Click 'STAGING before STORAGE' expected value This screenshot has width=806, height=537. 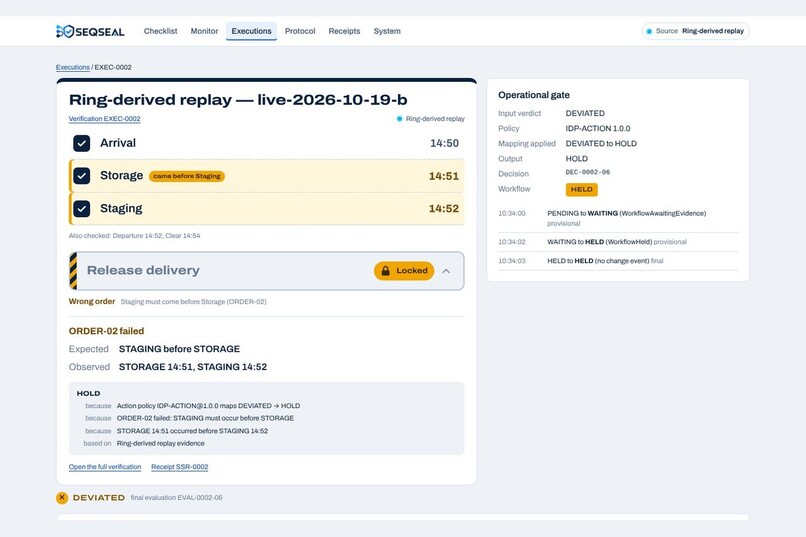click(x=179, y=349)
